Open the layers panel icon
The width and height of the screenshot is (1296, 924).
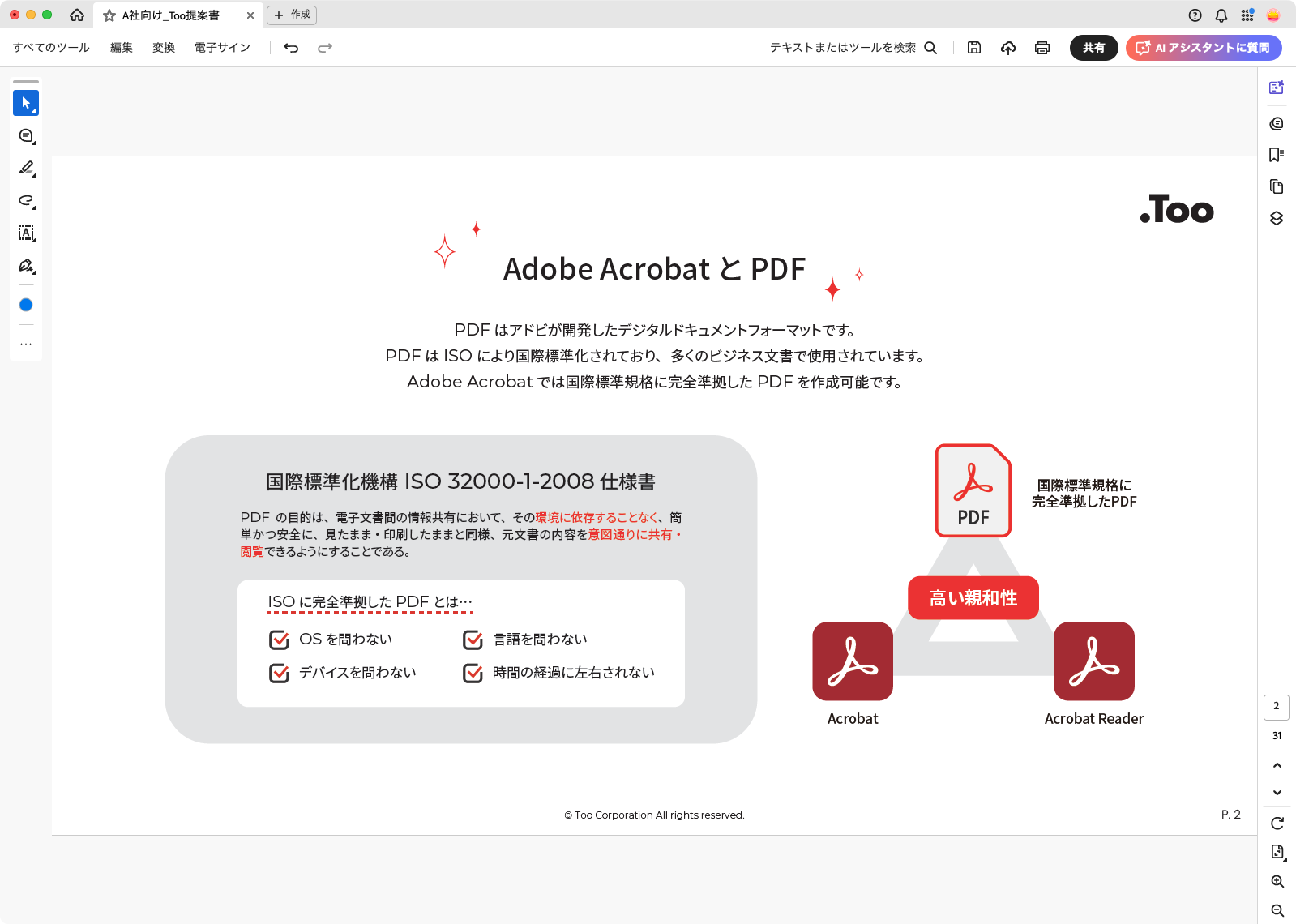1277,218
